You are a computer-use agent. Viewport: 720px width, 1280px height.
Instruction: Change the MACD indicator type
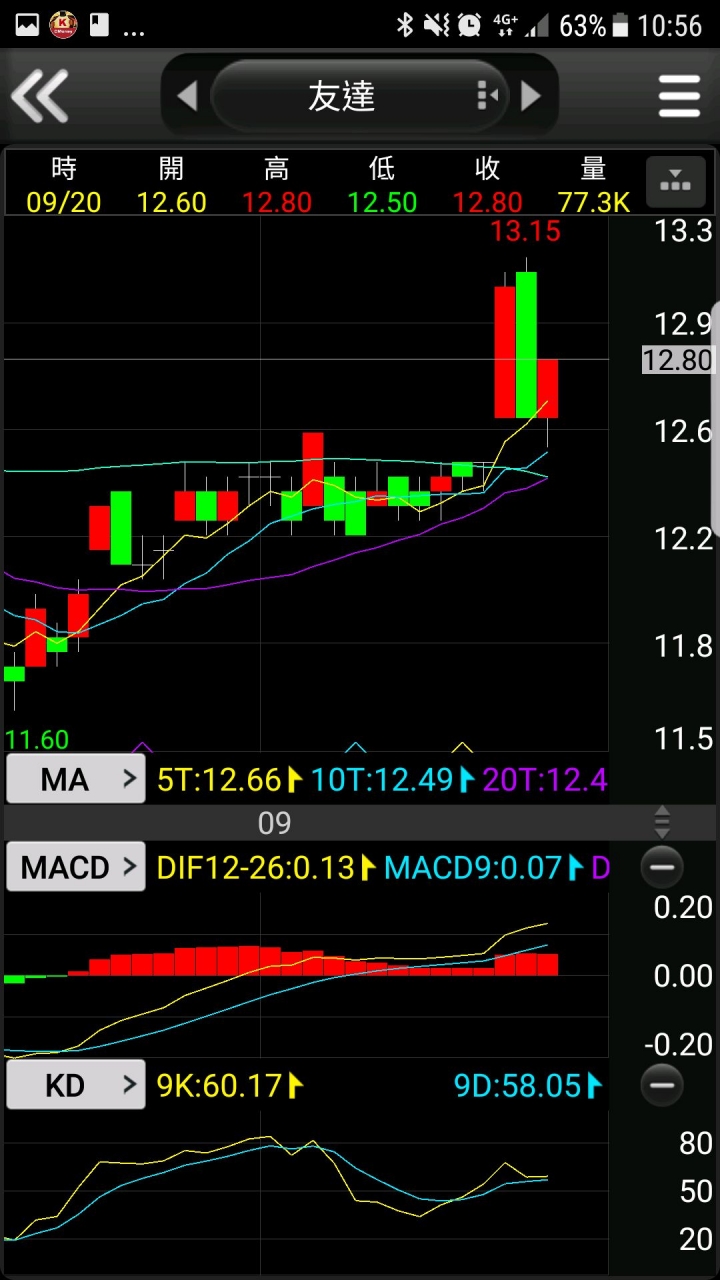[x=76, y=867]
